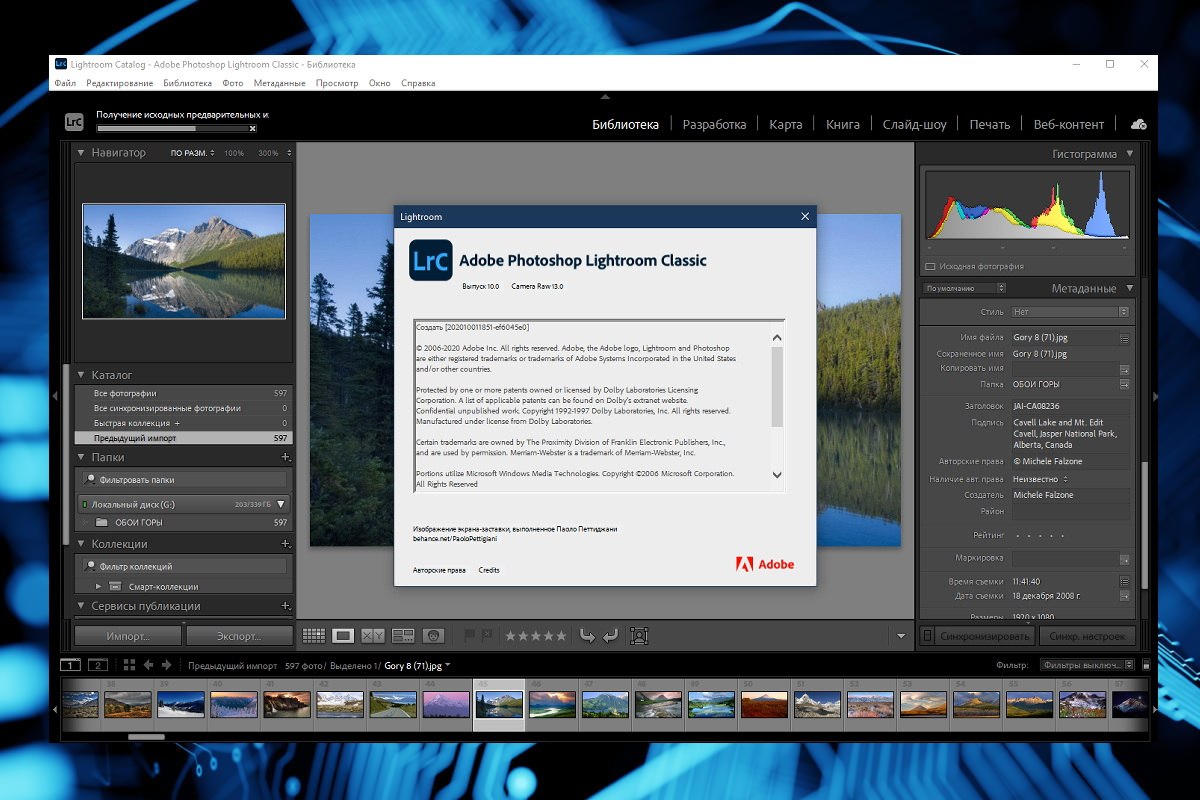Click the Импорт button
Image resolution: width=1200 pixels, height=800 pixels.
(x=128, y=636)
